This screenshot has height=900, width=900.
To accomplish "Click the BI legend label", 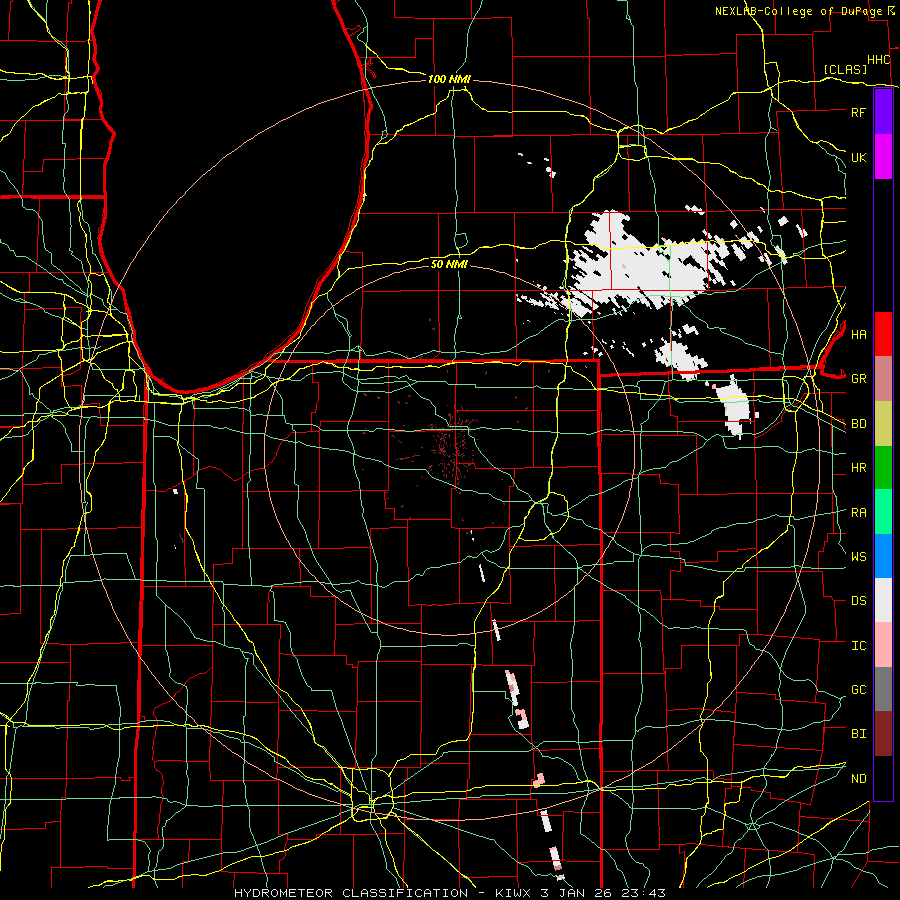I will click(858, 734).
